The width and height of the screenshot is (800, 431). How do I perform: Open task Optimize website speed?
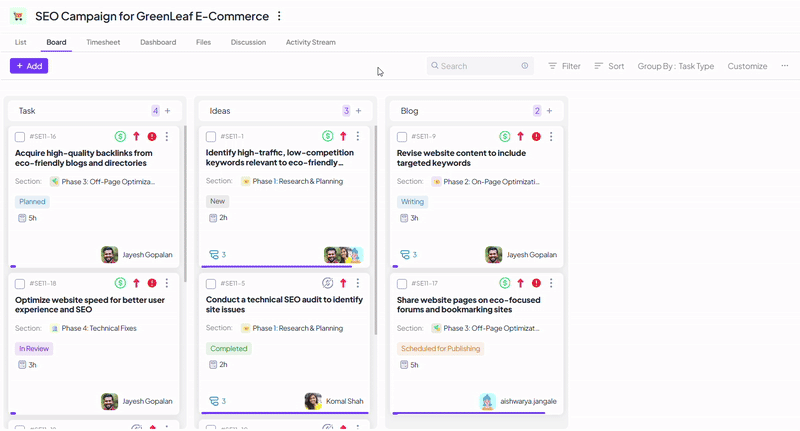pos(90,305)
